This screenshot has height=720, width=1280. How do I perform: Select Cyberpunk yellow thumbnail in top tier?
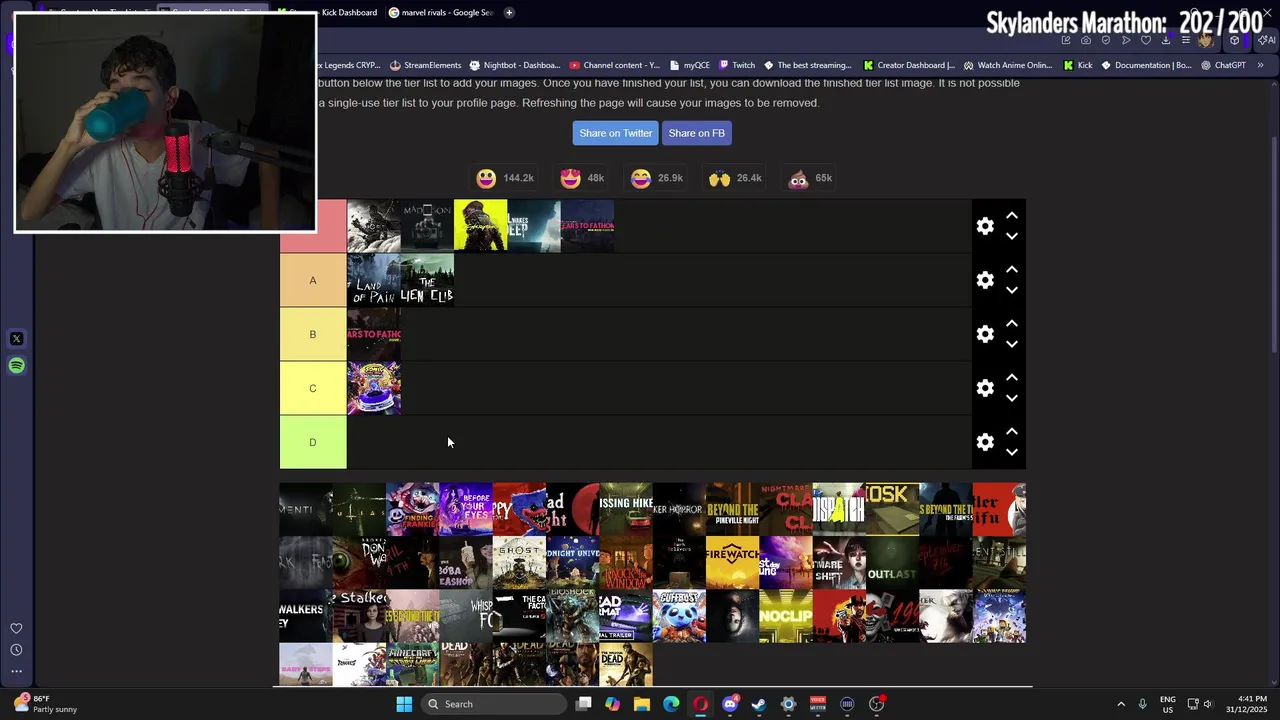pyautogui.click(x=481, y=226)
